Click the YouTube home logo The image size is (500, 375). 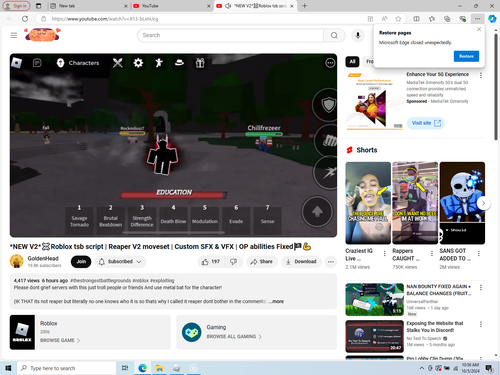pos(42,35)
